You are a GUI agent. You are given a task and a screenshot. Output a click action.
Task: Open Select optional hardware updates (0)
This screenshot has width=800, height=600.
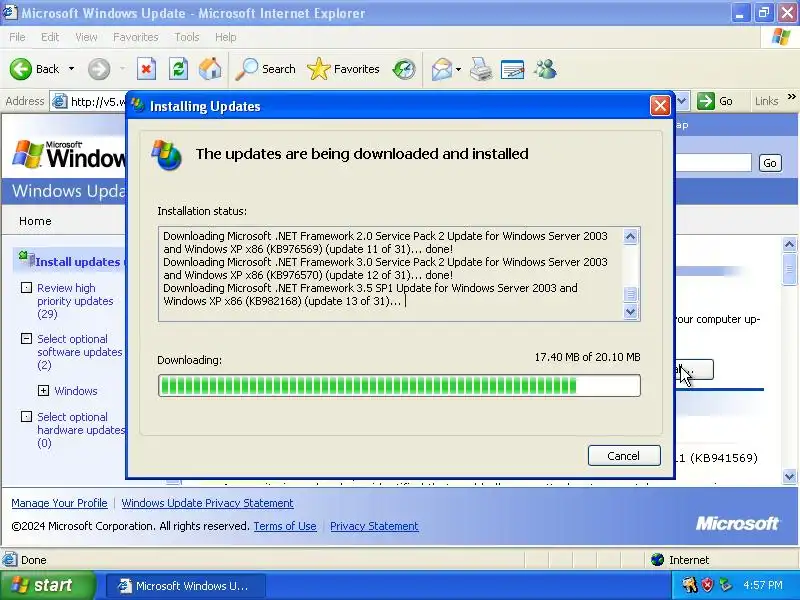point(81,430)
